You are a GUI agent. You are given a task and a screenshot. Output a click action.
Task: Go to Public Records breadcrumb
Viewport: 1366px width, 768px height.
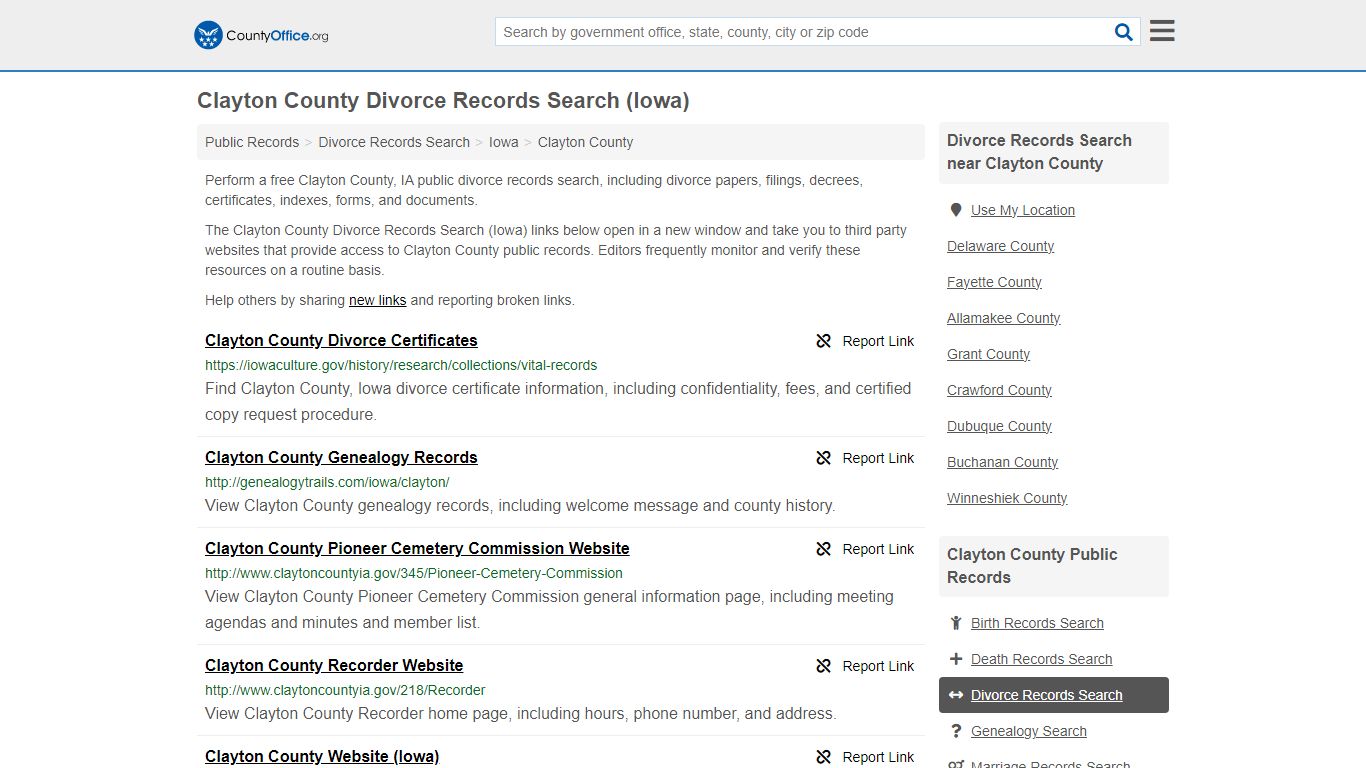[x=252, y=142]
